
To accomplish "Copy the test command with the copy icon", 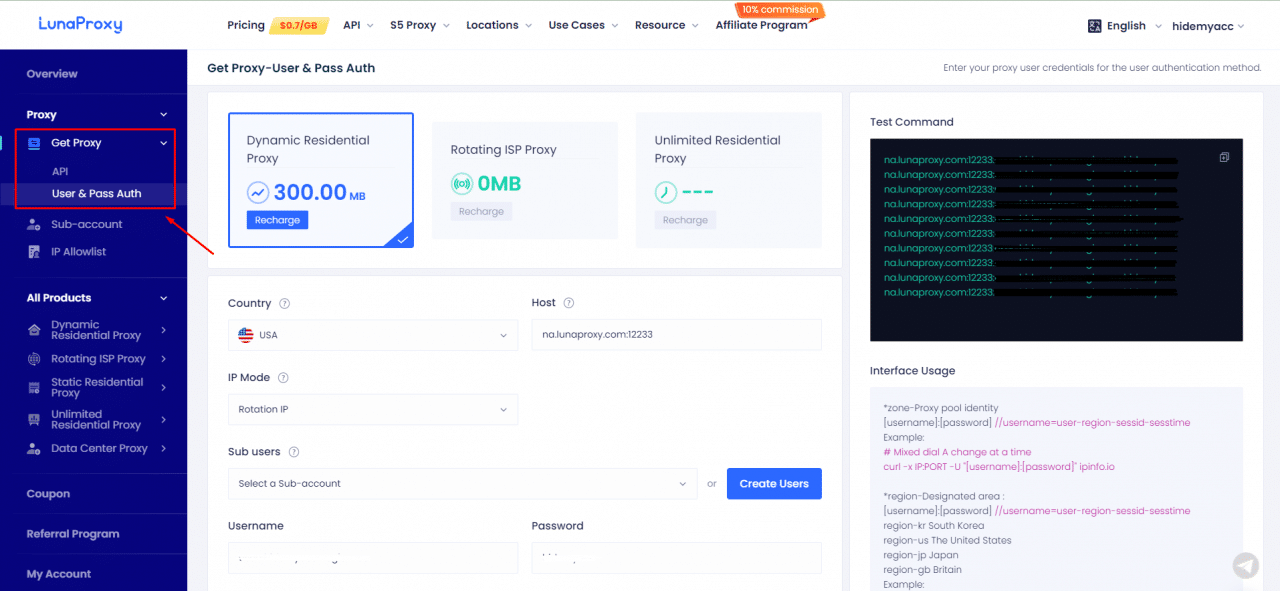I will [1224, 158].
